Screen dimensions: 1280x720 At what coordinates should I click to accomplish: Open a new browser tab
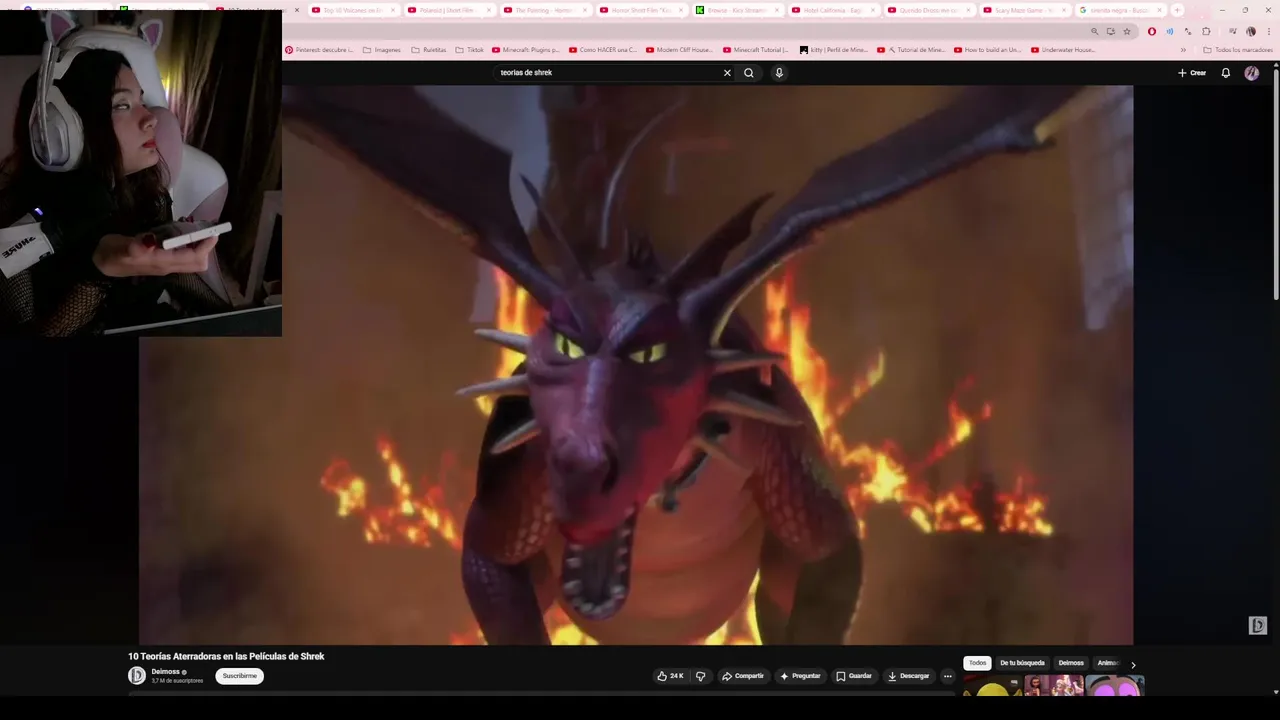[x=1177, y=10]
